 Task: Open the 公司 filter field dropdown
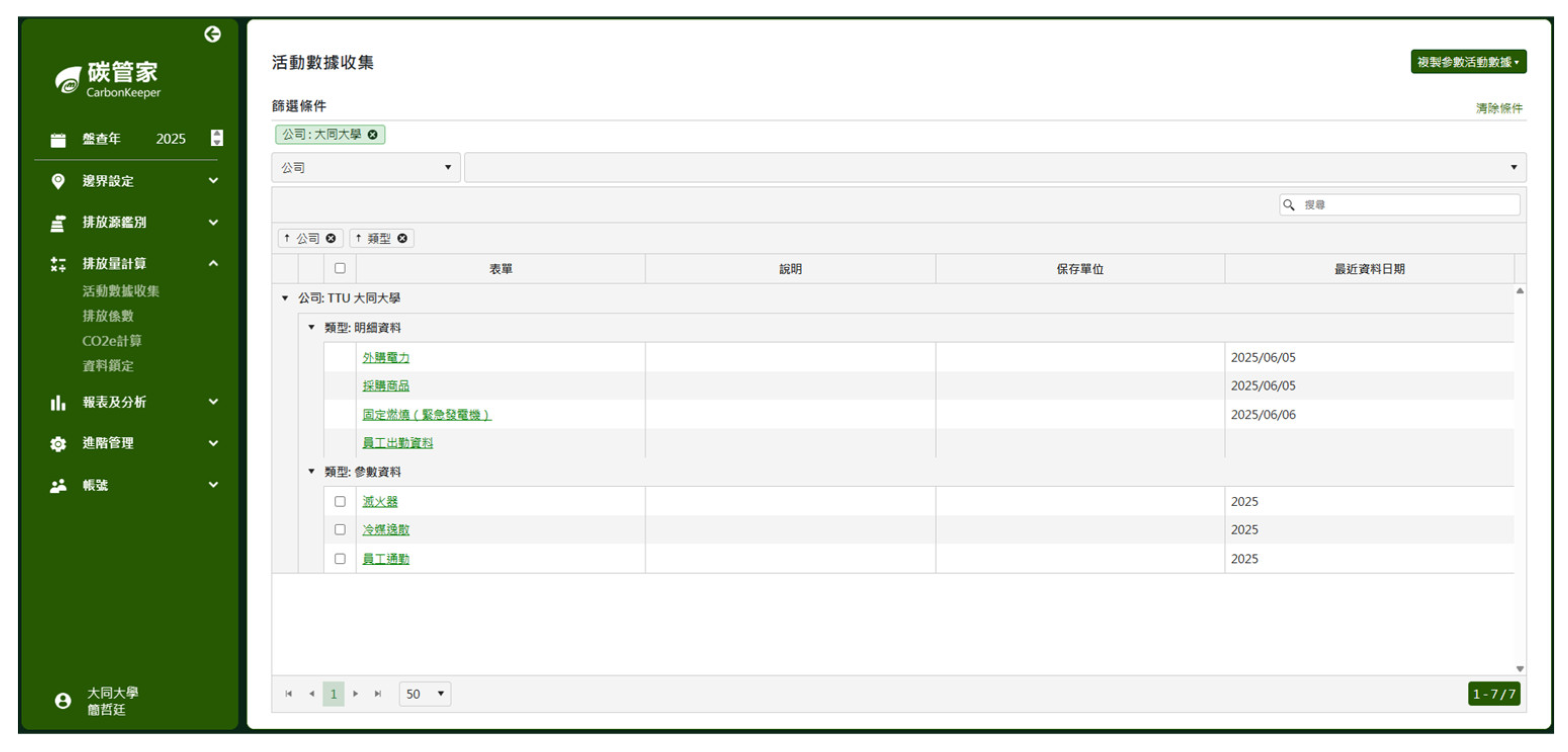(x=365, y=168)
